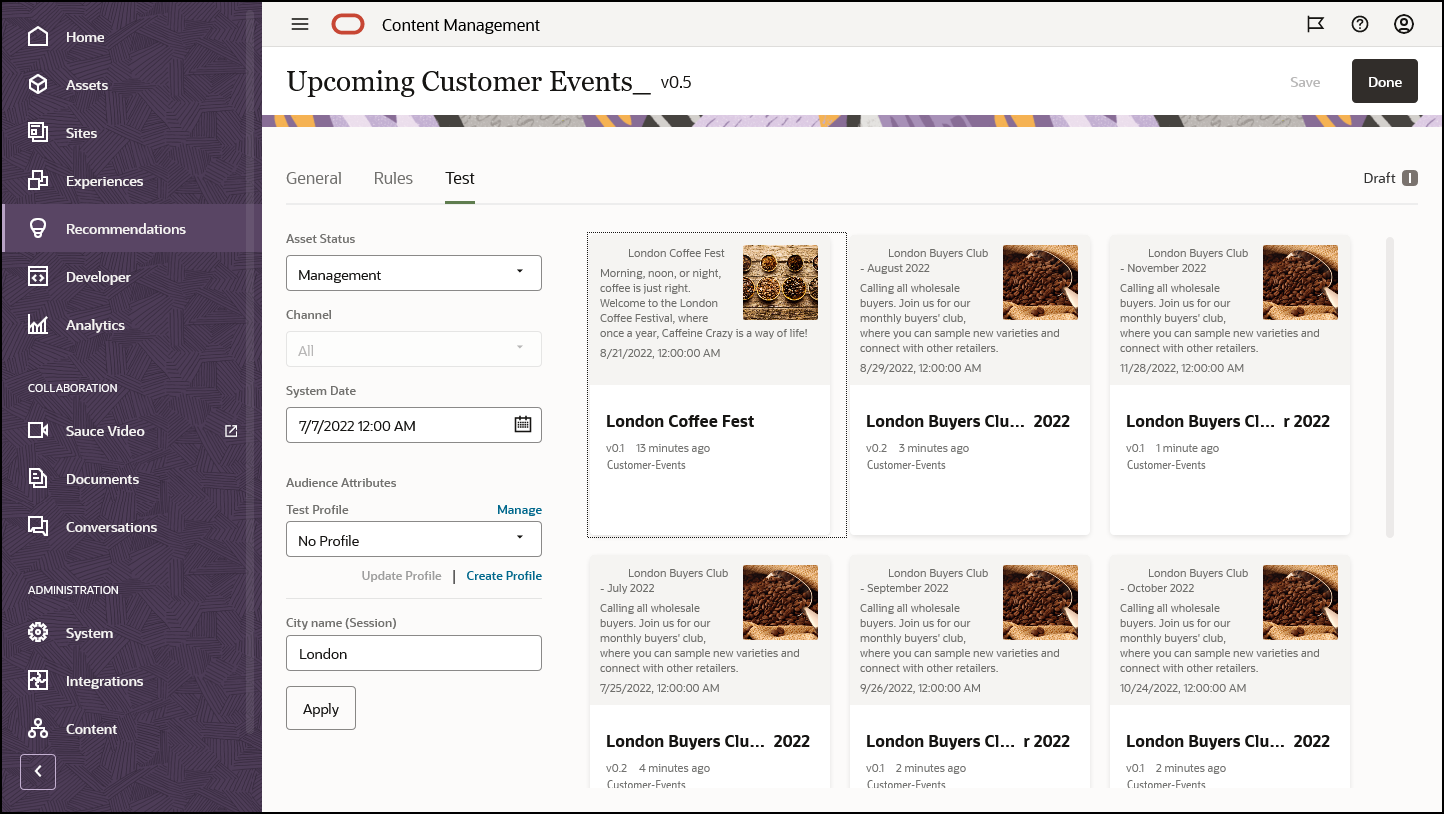The width and height of the screenshot is (1444, 814).
Task: Click the Oracle logo in header
Action: pos(348,25)
